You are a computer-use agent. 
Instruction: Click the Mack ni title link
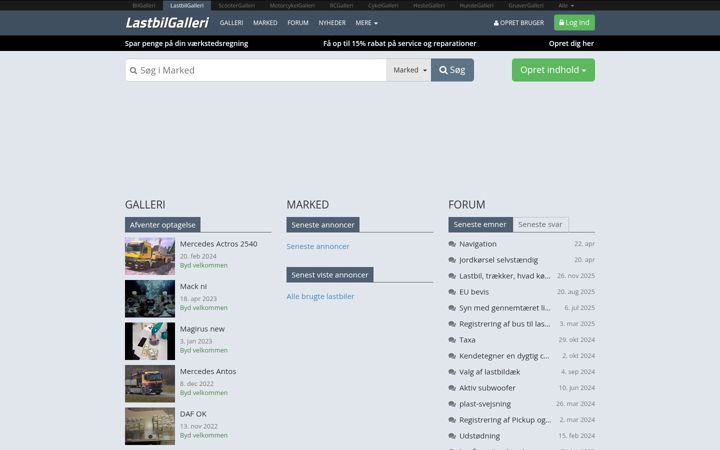193,287
